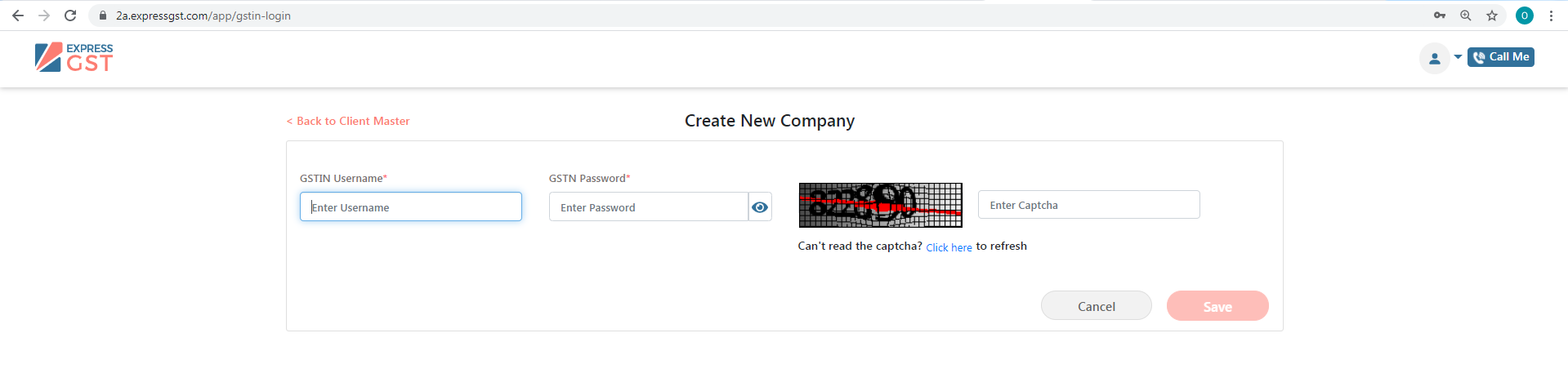The image size is (1568, 373).
Task: Toggle password visibility eye icon
Action: click(760, 207)
